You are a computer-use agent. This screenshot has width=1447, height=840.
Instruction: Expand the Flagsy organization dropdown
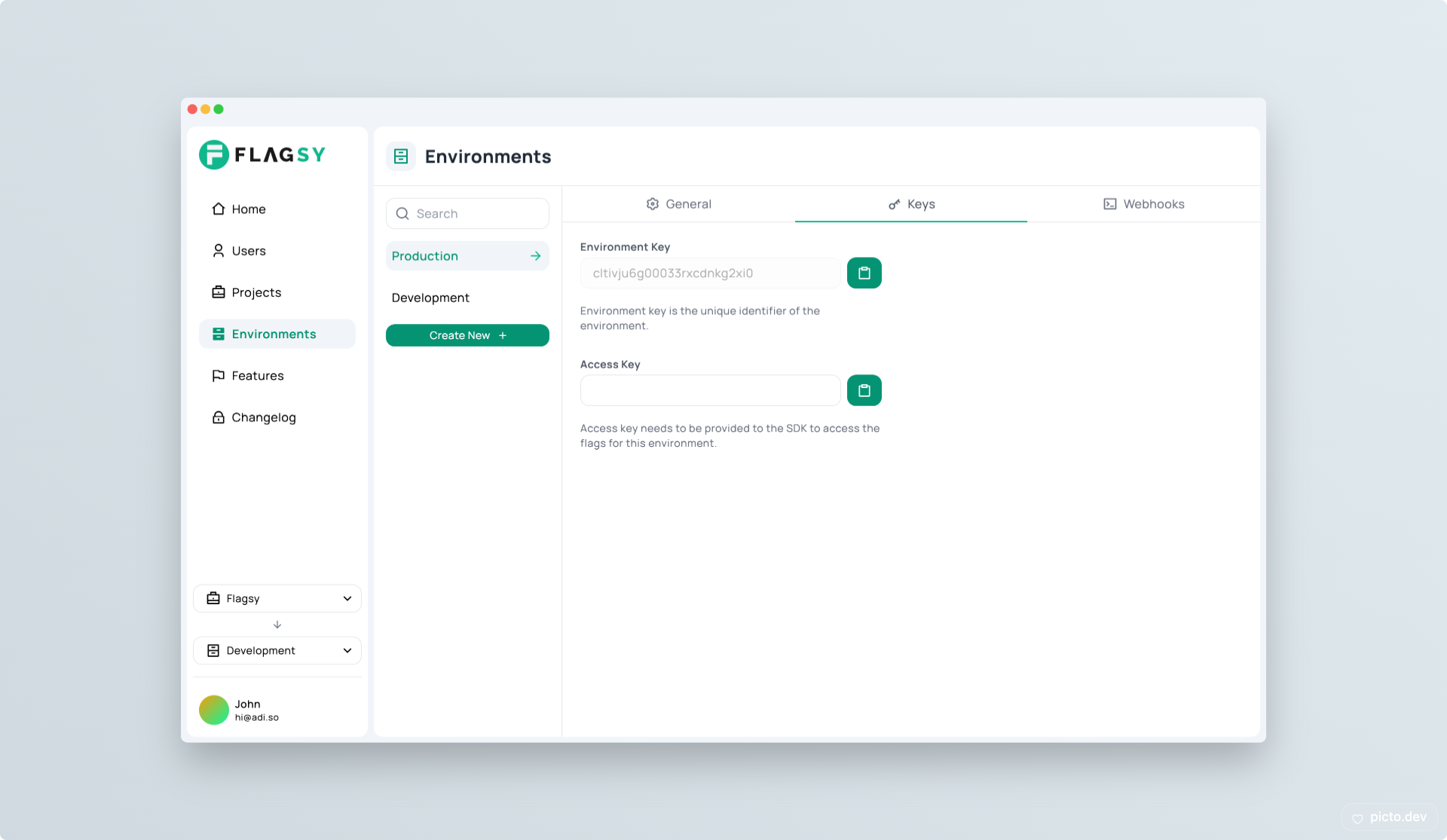(x=346, y=598)
